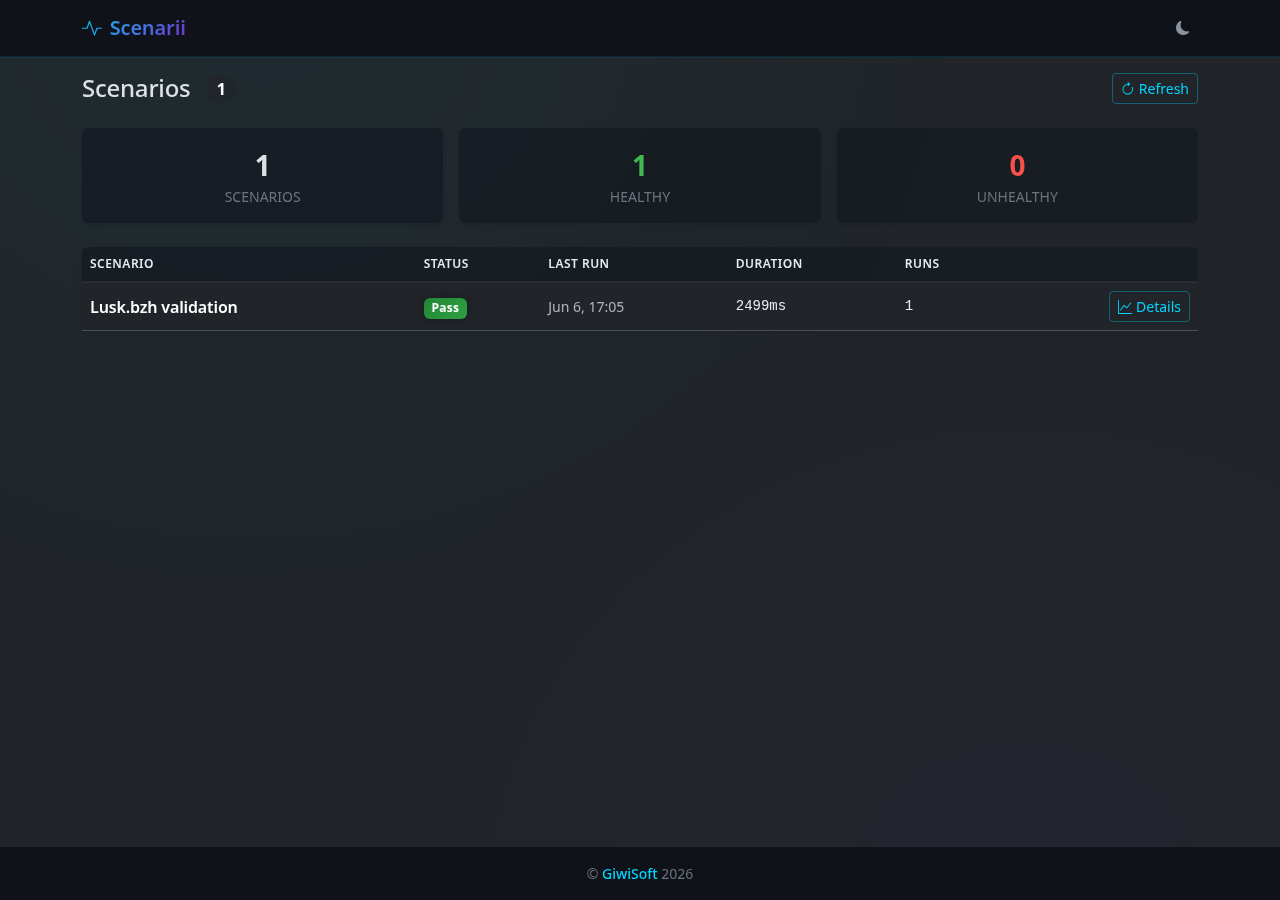Screen dimensions: 1280x900
Task: Refresh the scenarios list
Action: pos(1155,89)
